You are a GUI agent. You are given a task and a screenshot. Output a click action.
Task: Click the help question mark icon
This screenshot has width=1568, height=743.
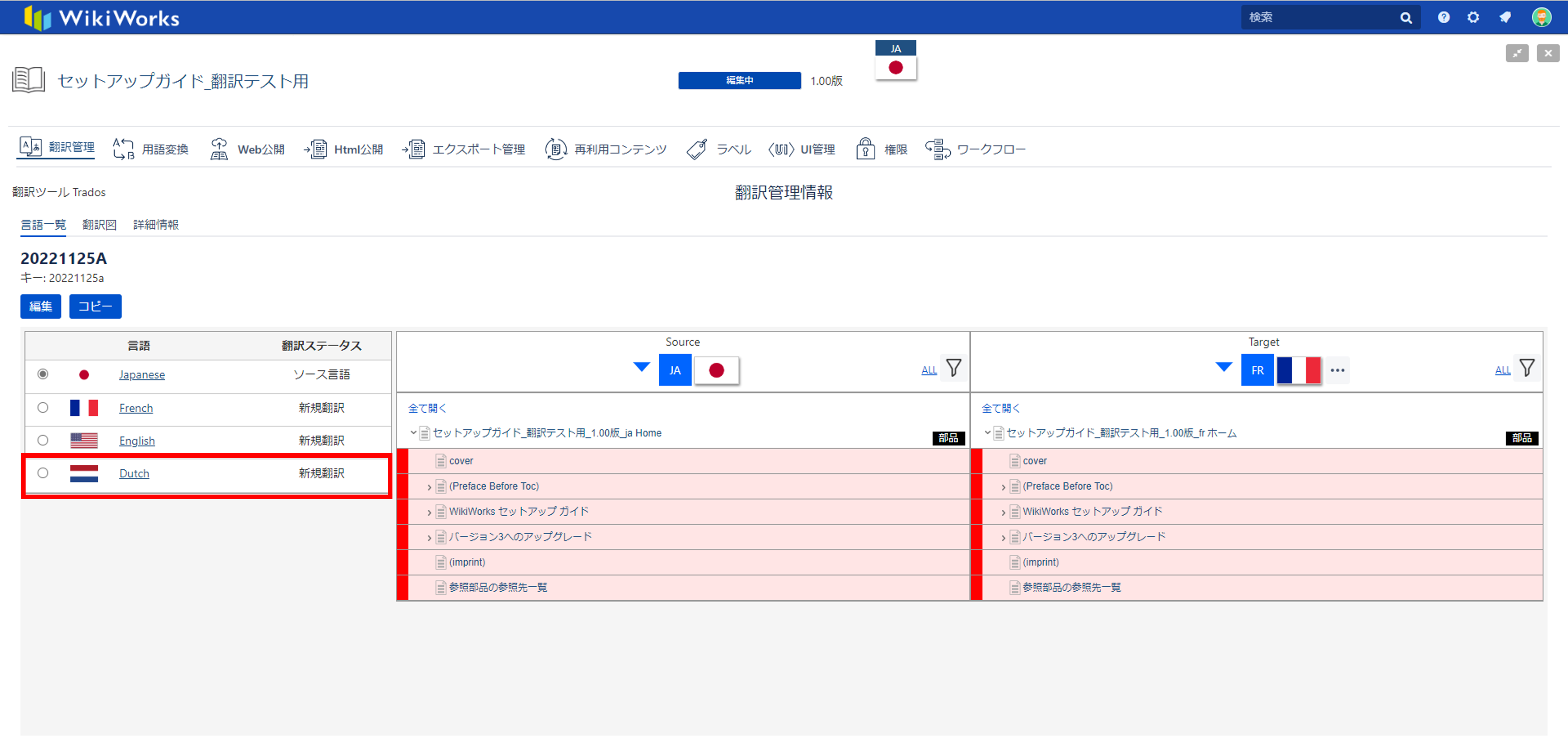click(x=1443, y=18)
